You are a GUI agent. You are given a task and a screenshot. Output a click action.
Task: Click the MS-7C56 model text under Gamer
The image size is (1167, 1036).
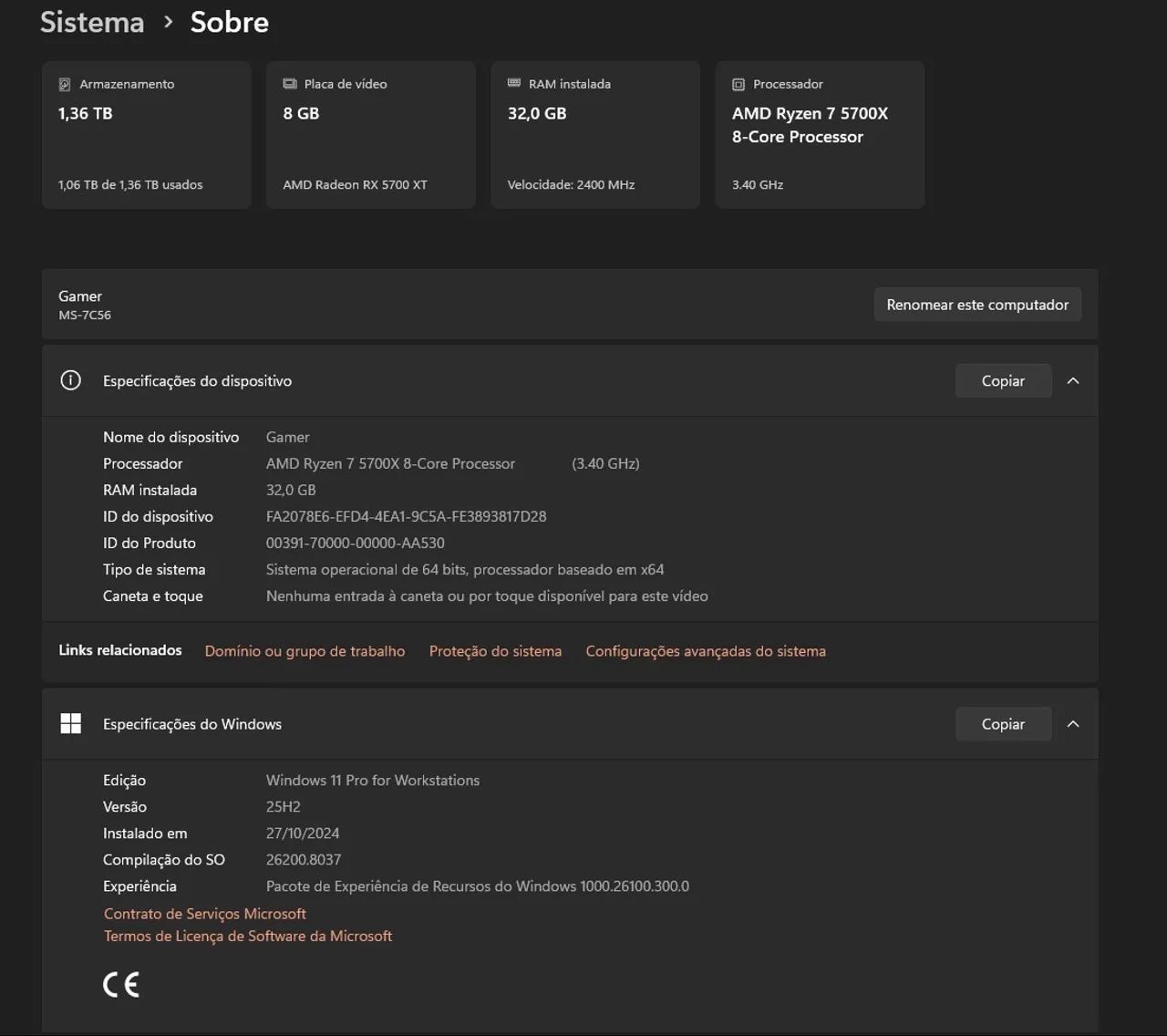[x=85, y=316]
